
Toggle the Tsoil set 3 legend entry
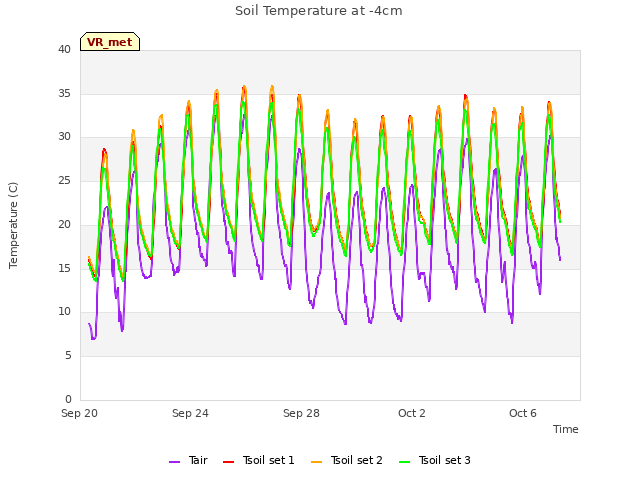tap(435, 461)
